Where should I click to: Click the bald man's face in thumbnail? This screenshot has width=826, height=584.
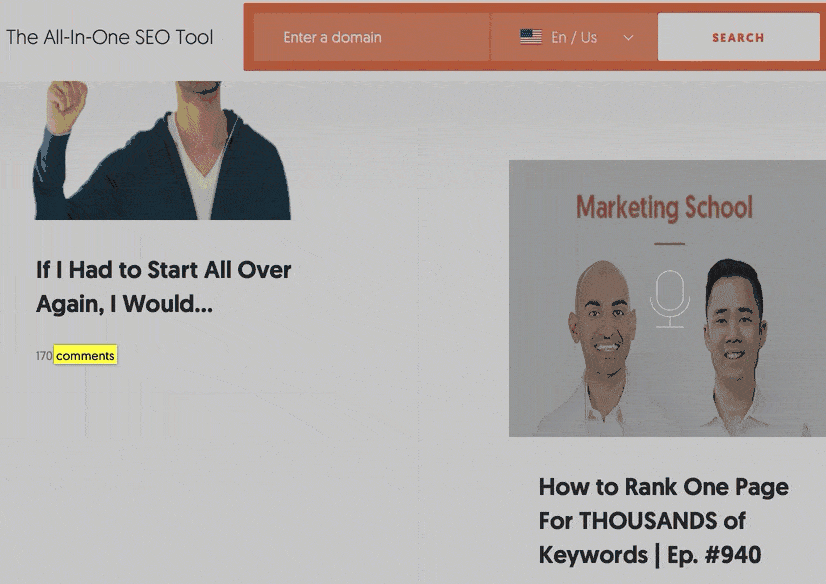coord(602,316)
